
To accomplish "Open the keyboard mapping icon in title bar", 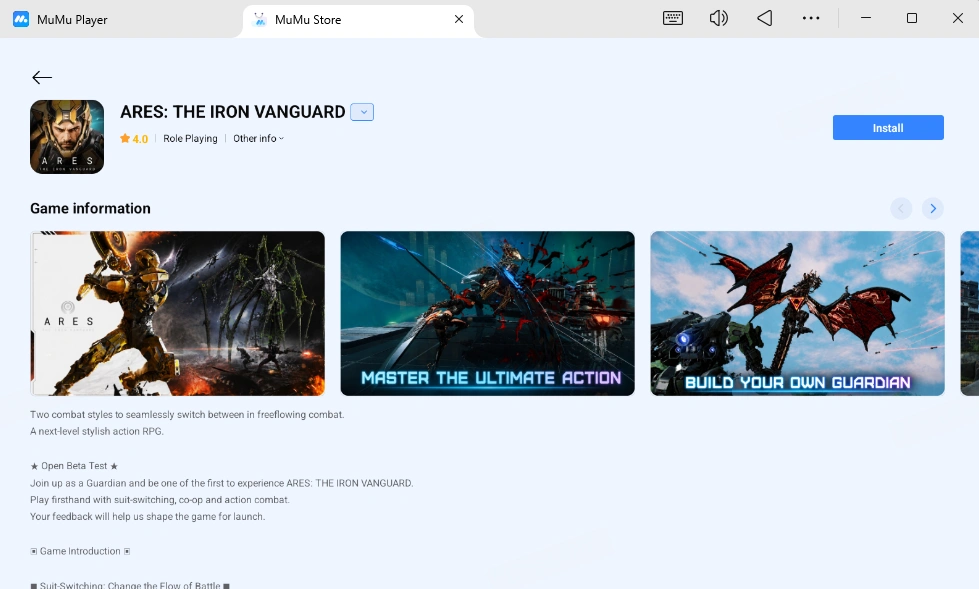I will (672, 18).
